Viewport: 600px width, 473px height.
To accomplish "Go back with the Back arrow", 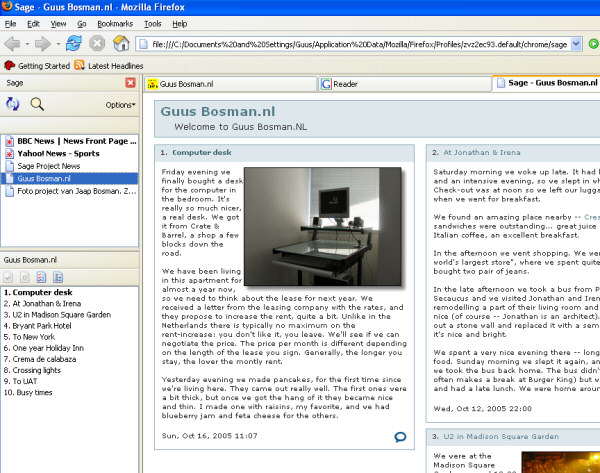I will tap(12, 44).
